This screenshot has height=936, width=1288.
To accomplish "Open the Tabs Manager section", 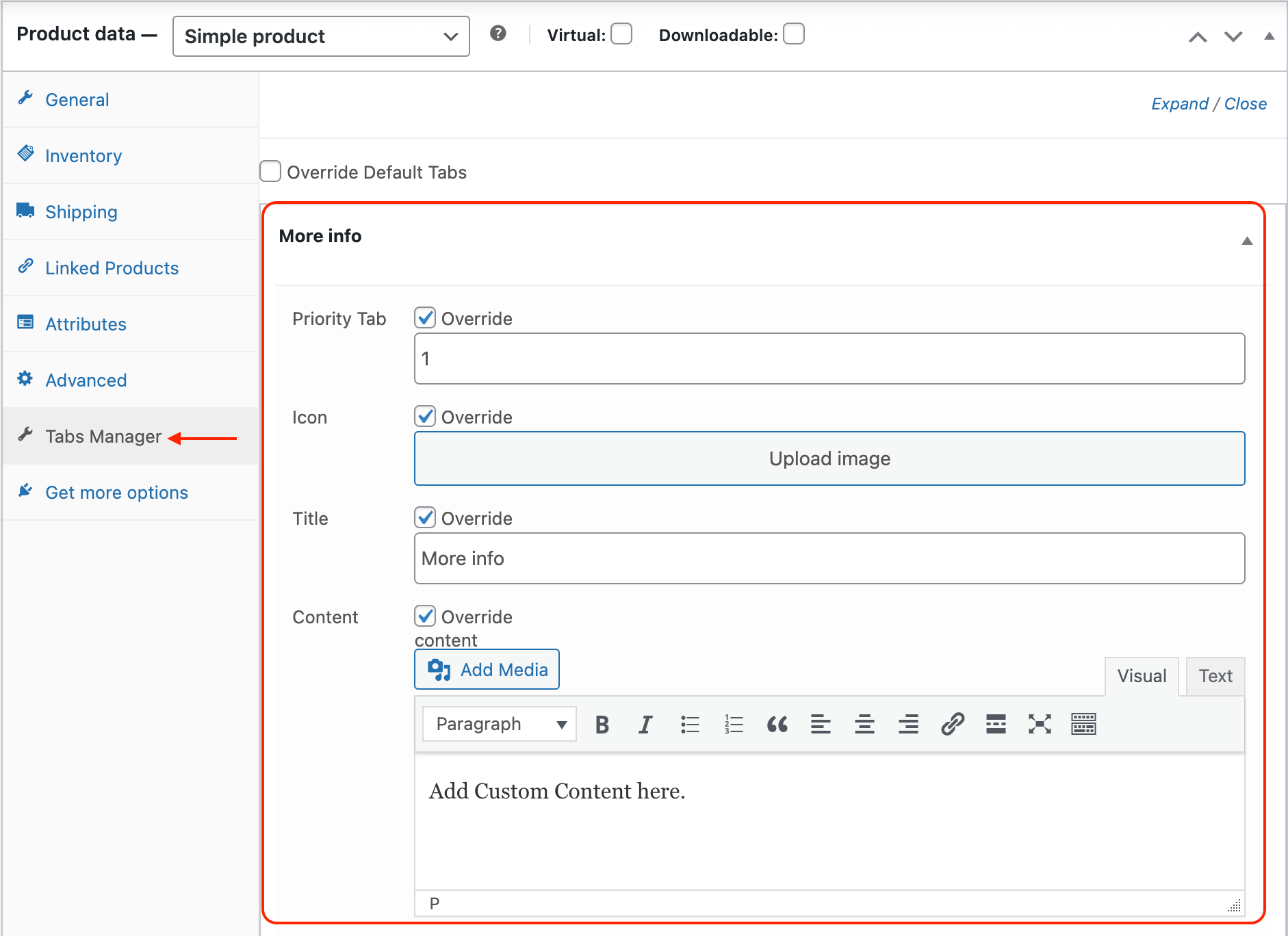I will [x=103, y=436].
